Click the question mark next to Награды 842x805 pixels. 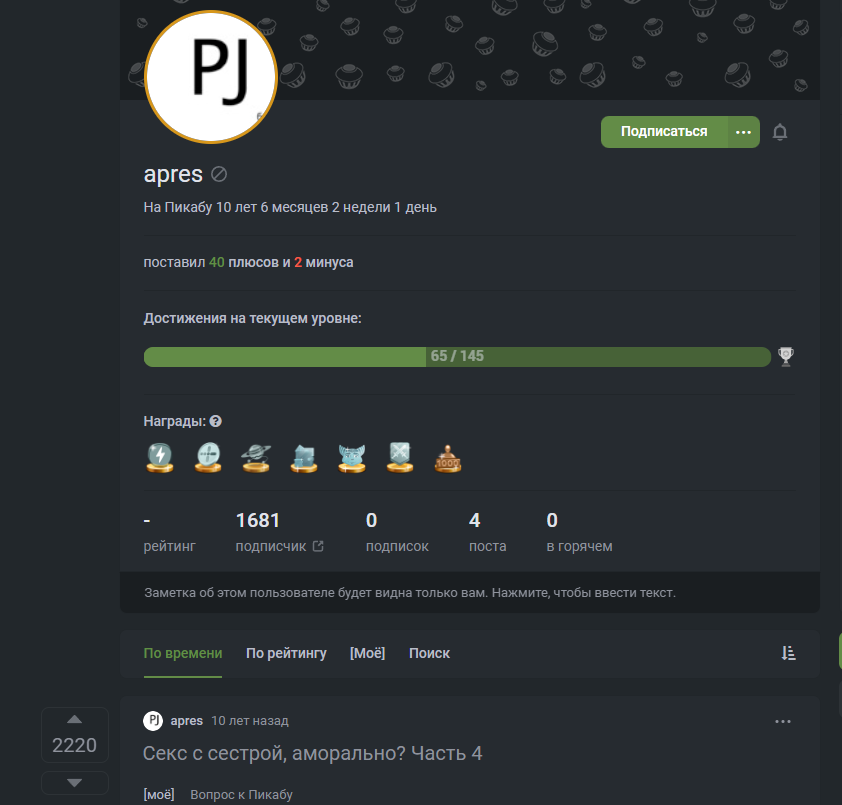[x=215, y=422]
